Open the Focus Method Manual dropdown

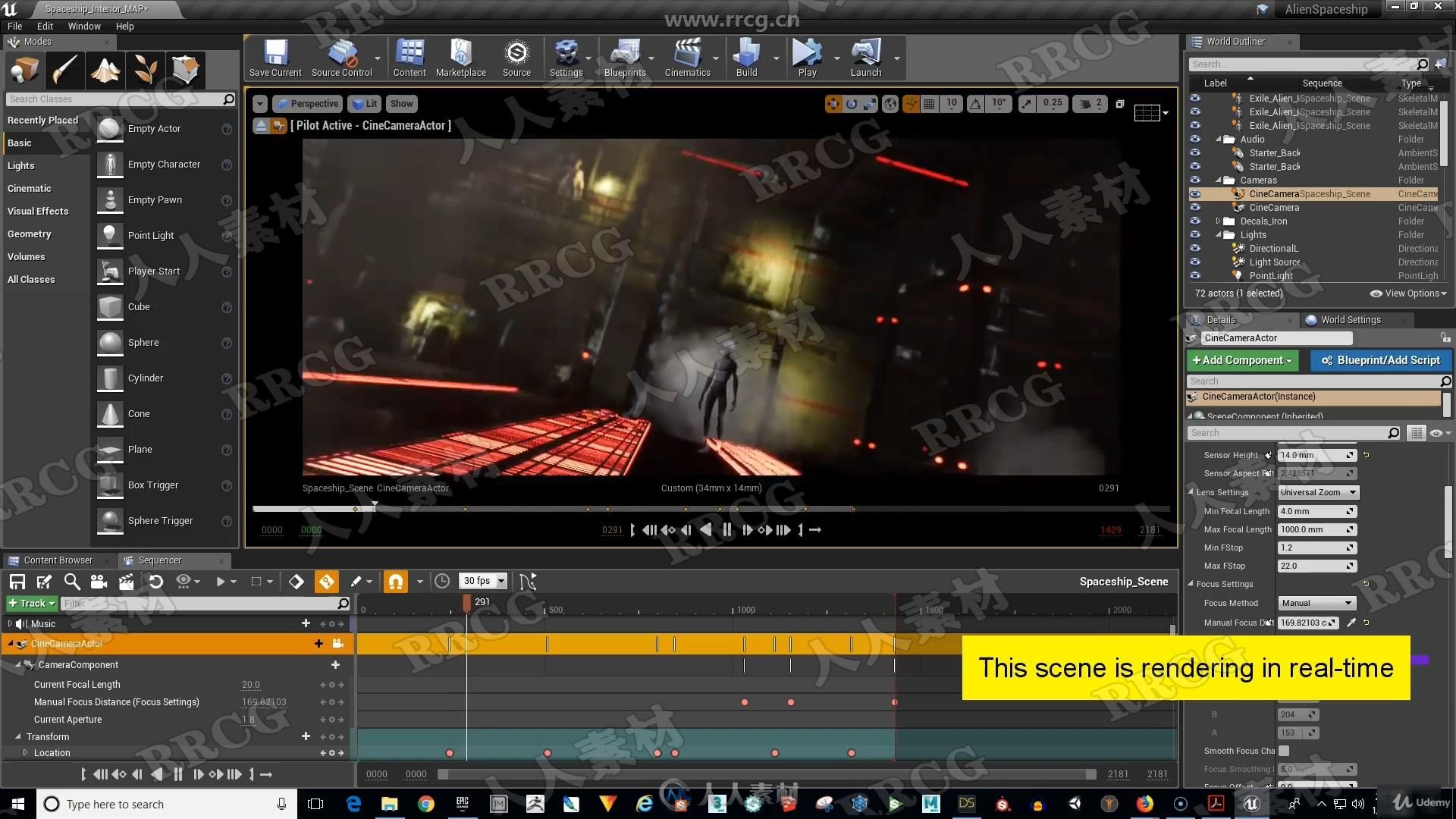pyautogui.click(x=1316, y=602)
